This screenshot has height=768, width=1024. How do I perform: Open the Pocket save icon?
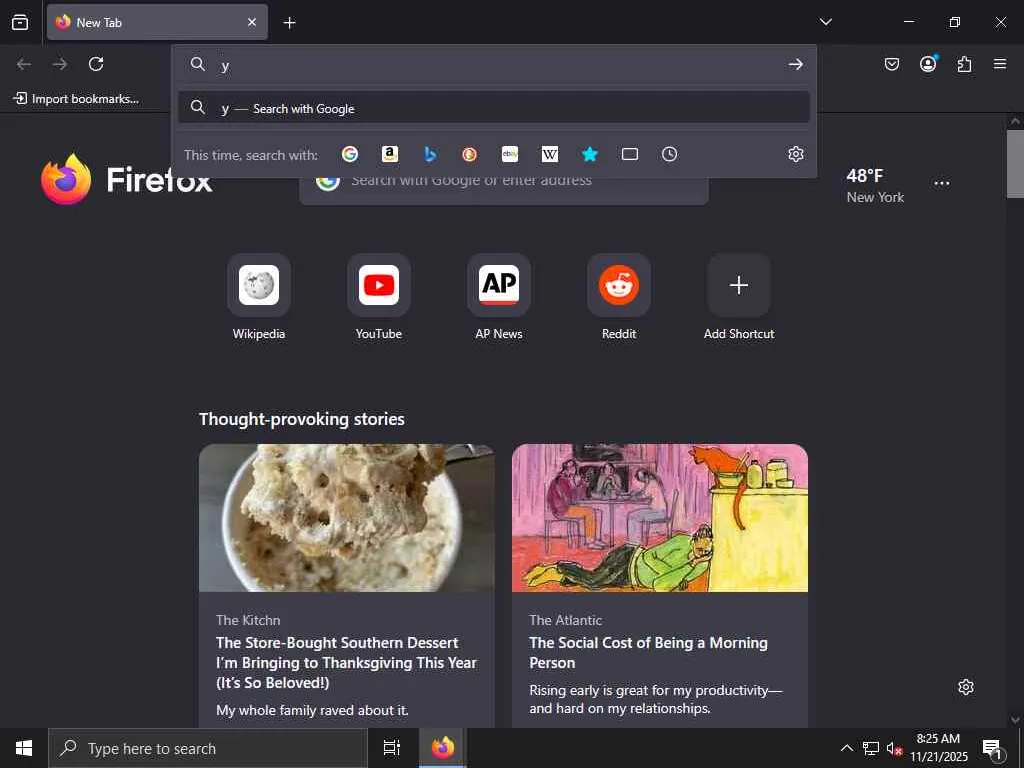point(891,64)
